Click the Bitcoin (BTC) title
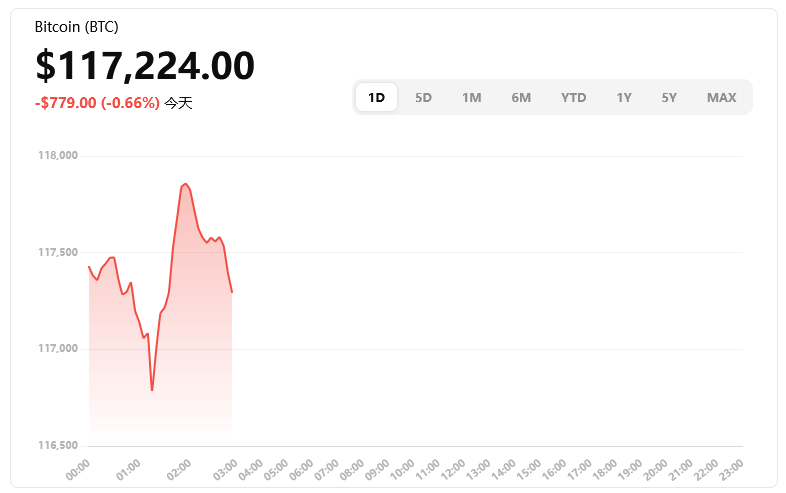Viewport: 786px width, 493px height. click(76, 27)
